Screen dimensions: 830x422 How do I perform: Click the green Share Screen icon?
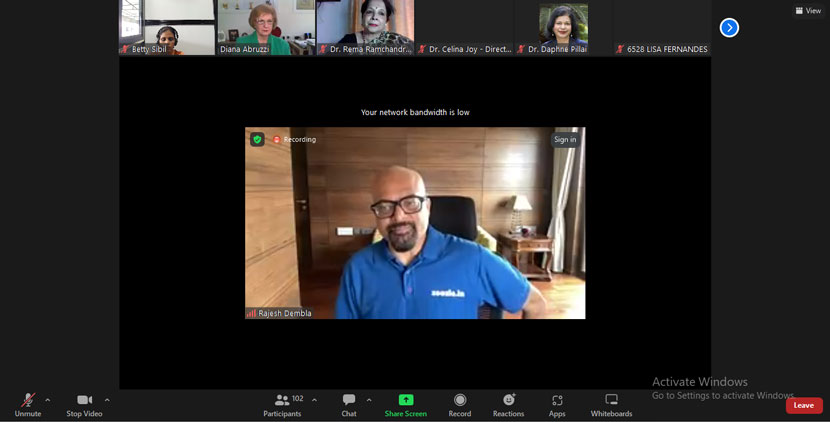pyautogui.click(x=406, y=400)
